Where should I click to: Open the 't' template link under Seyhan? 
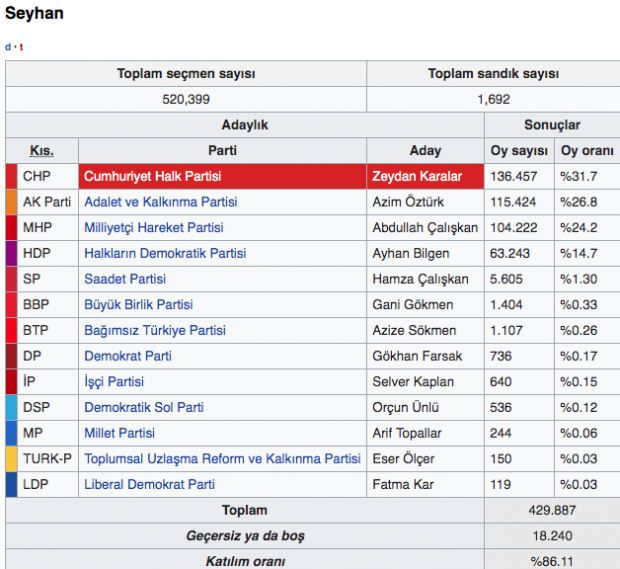(21, 47)
